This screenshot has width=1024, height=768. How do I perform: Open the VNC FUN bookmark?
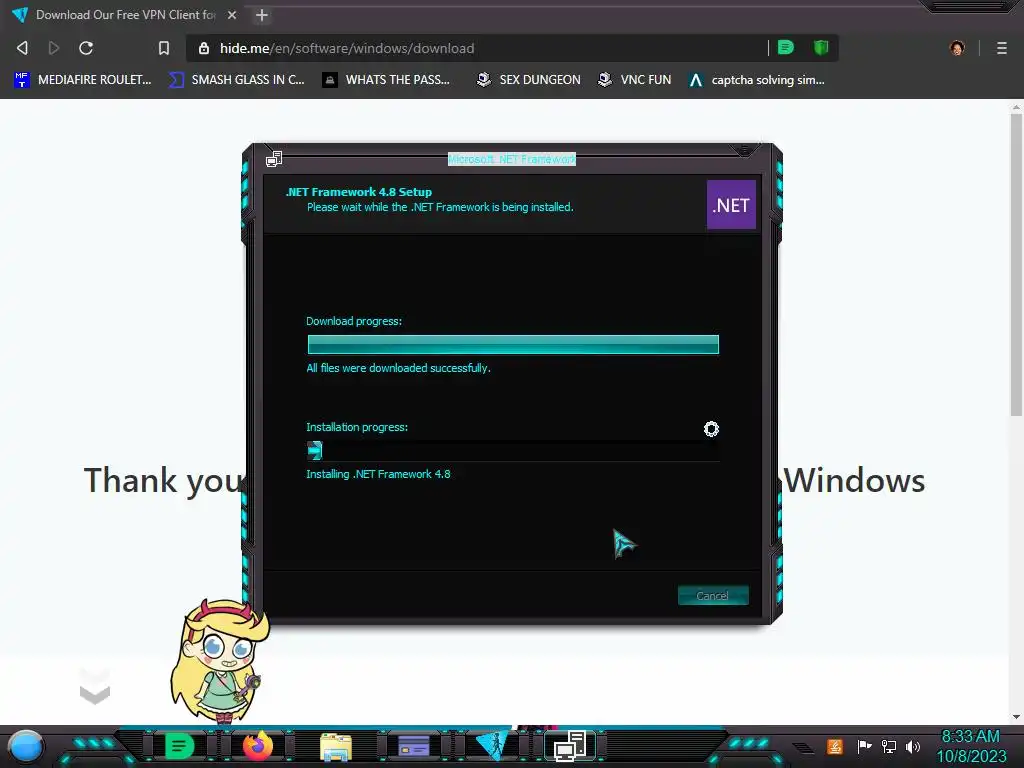pyautogui.click(x=634, y=80)
